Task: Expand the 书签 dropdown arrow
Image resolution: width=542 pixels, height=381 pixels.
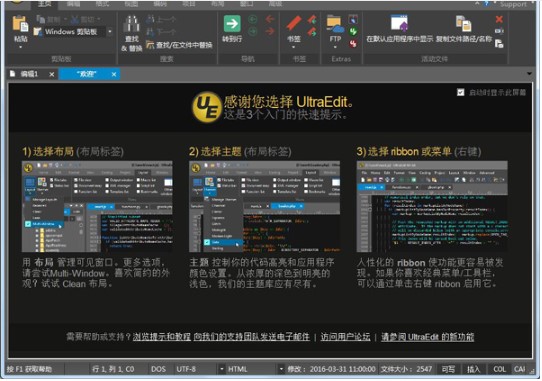Action: 293,47
